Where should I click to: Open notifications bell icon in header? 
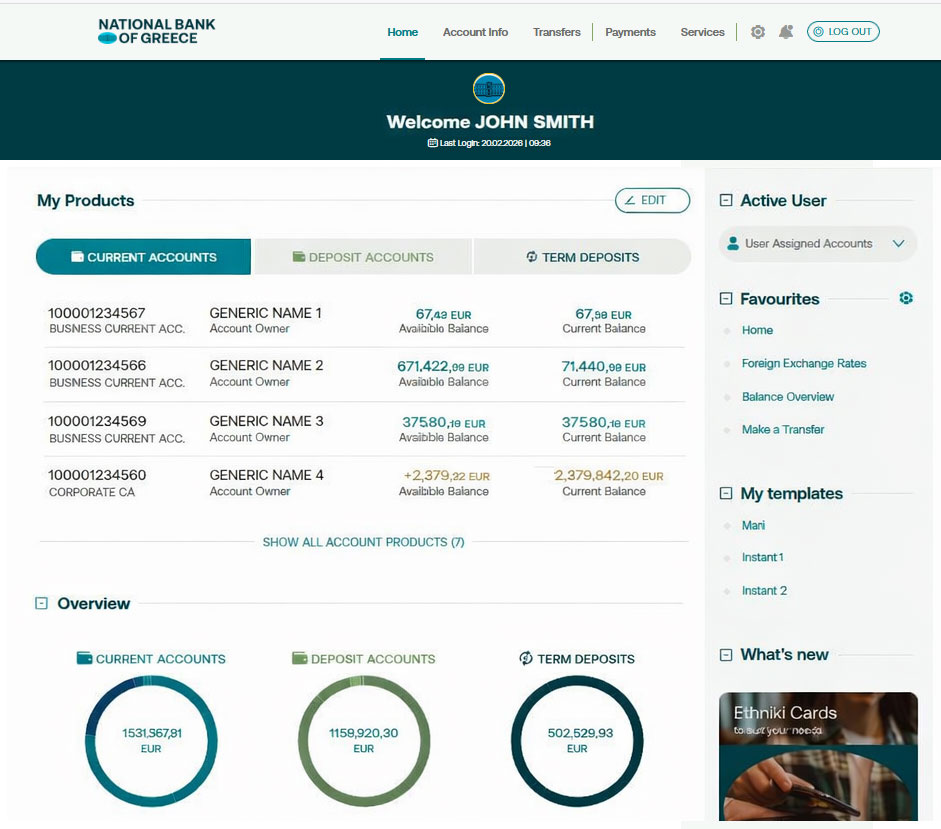pyautogui.click(x=786, y=32)
